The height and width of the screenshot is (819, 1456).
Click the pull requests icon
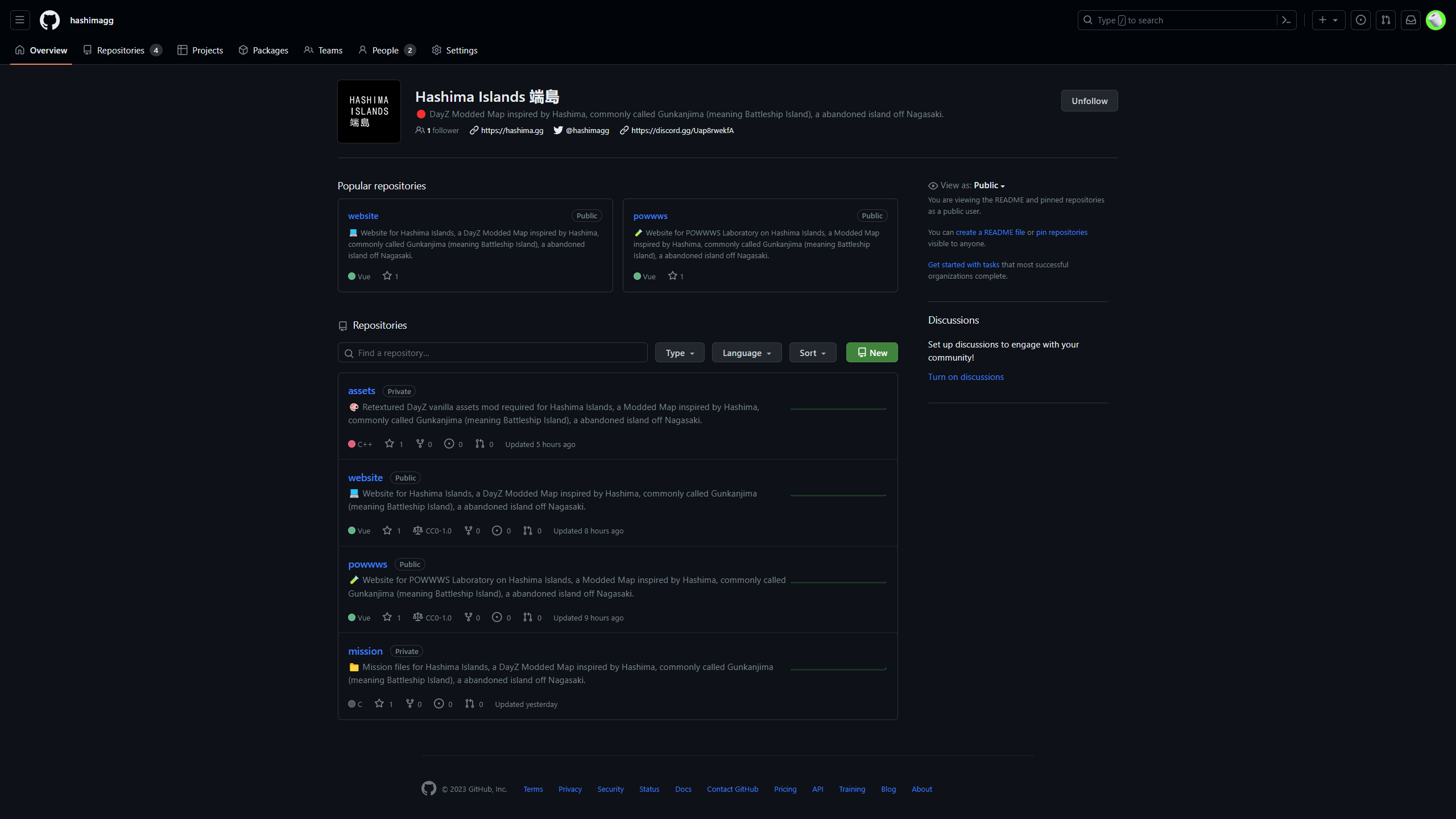[1386, 20]
